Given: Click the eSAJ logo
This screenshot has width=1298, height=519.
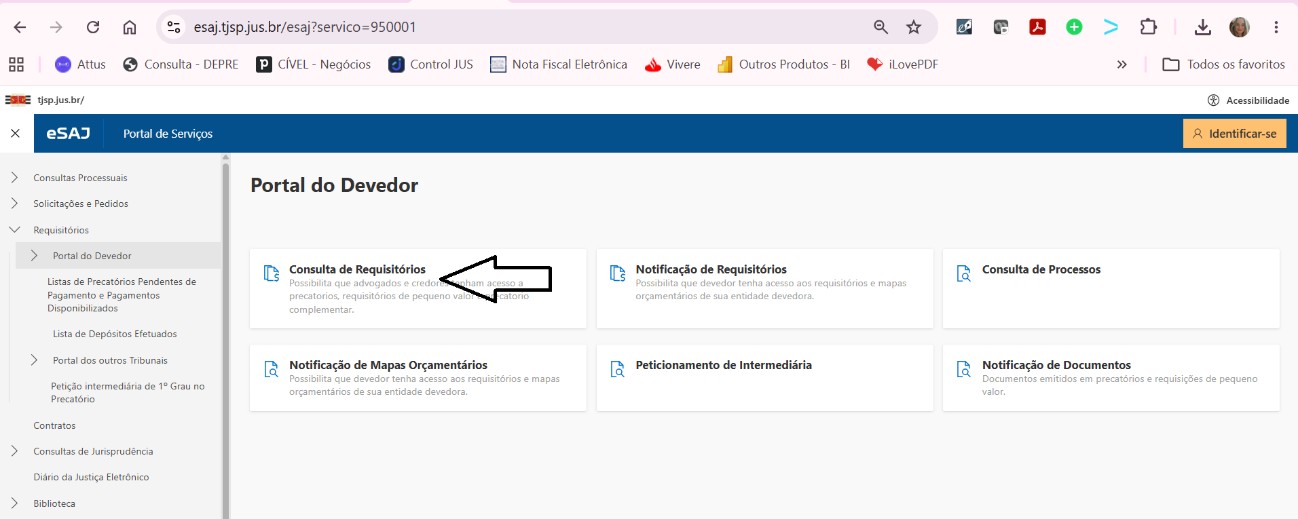Looking at the screenshot, I should click(68, 133).
